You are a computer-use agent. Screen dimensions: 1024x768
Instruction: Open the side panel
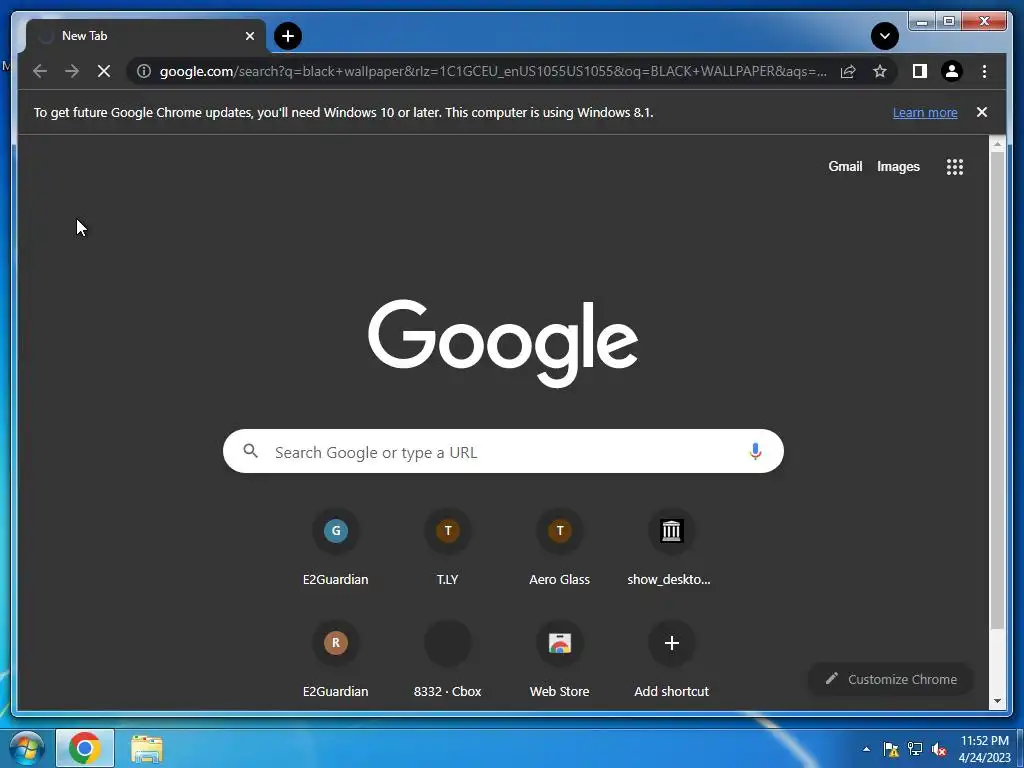[x=920, y=71]
